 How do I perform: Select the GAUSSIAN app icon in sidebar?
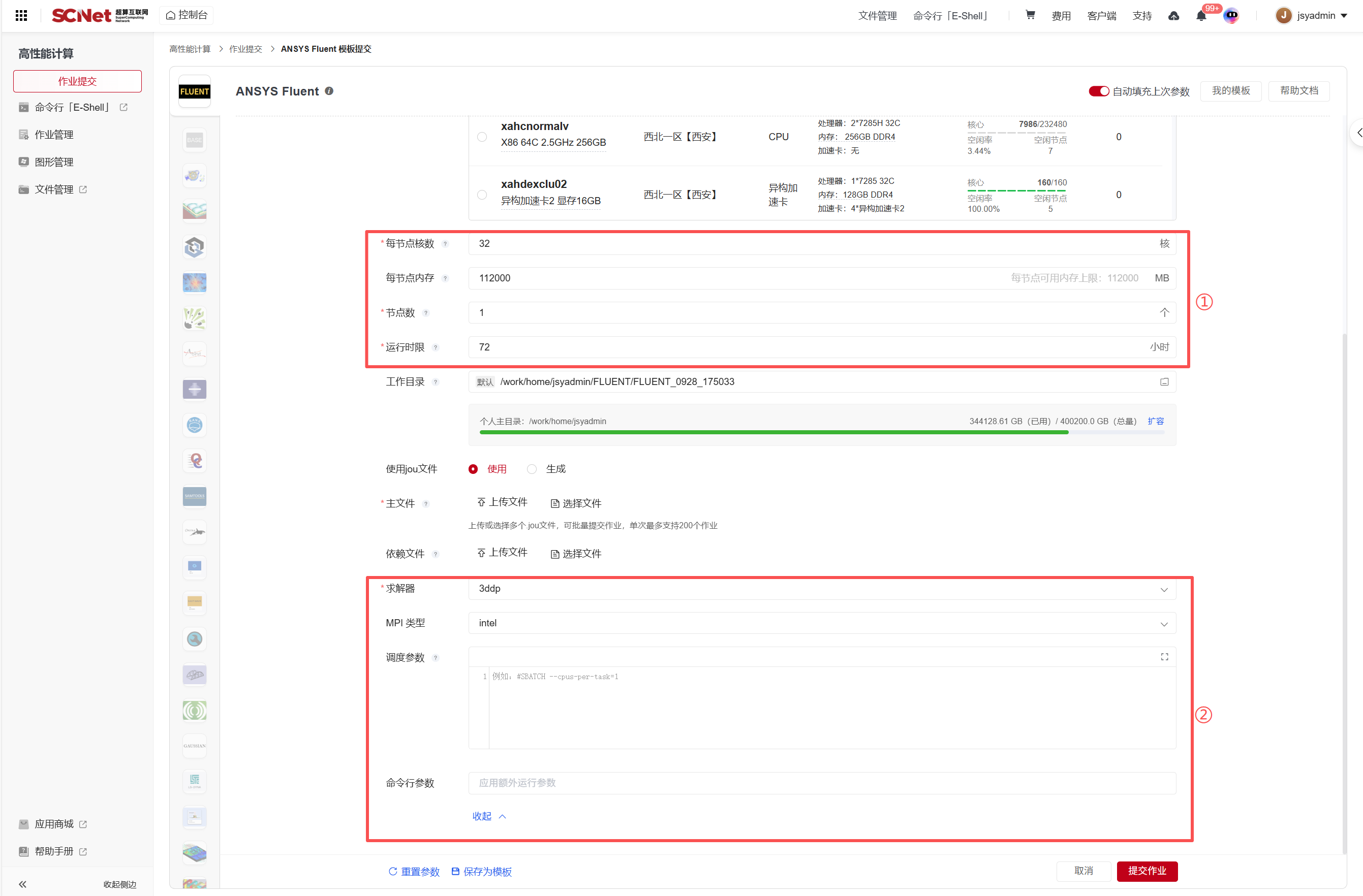tap(194, 746)
